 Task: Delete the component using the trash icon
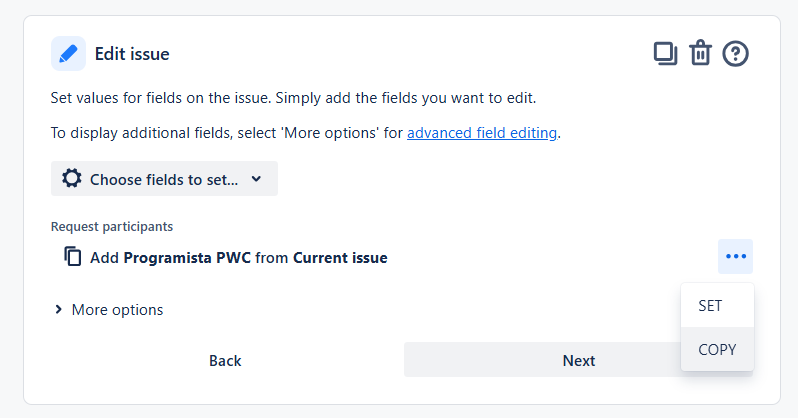click(x=700, y=53)
